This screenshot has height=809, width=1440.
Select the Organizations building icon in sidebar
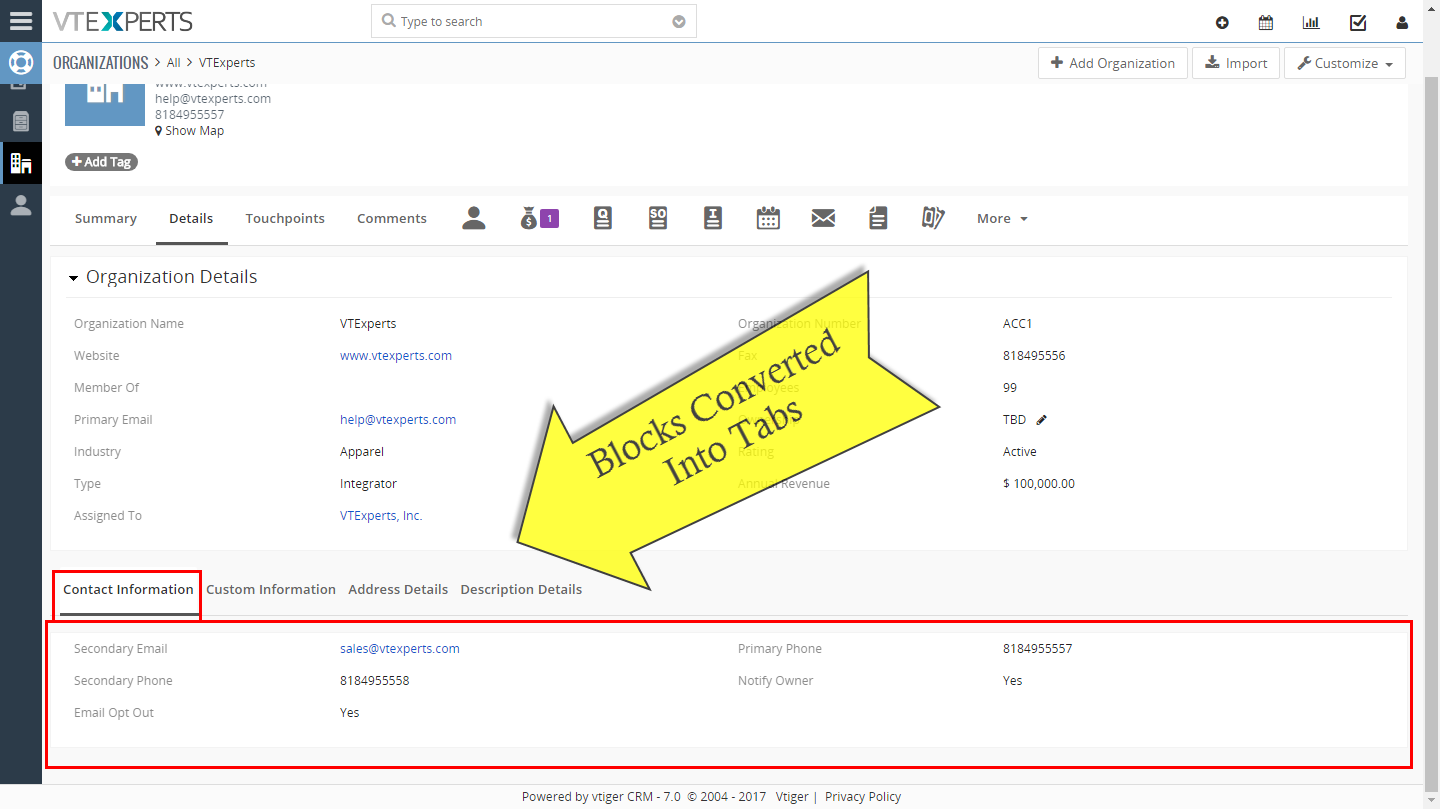(x=20, y=163)
